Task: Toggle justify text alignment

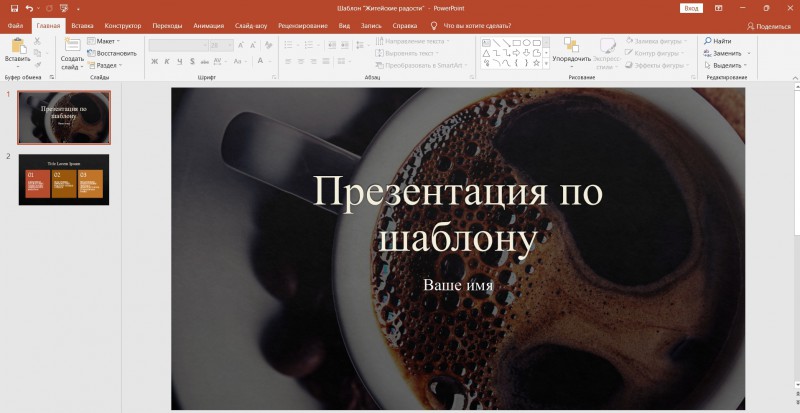Action: tap(326, 61)
